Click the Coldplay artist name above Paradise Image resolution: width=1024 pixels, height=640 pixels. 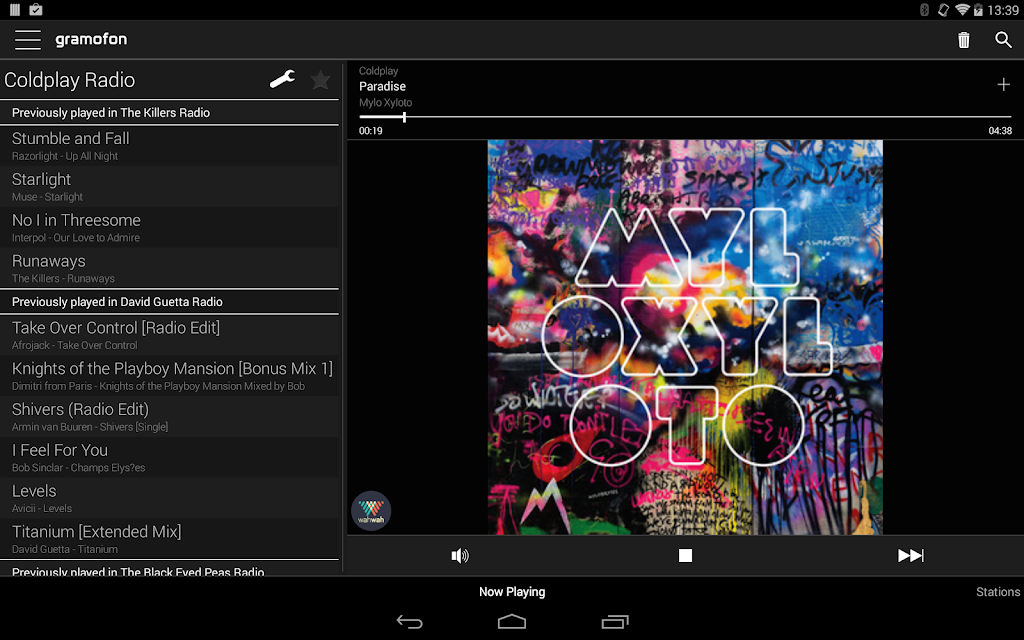click(378, 71)
